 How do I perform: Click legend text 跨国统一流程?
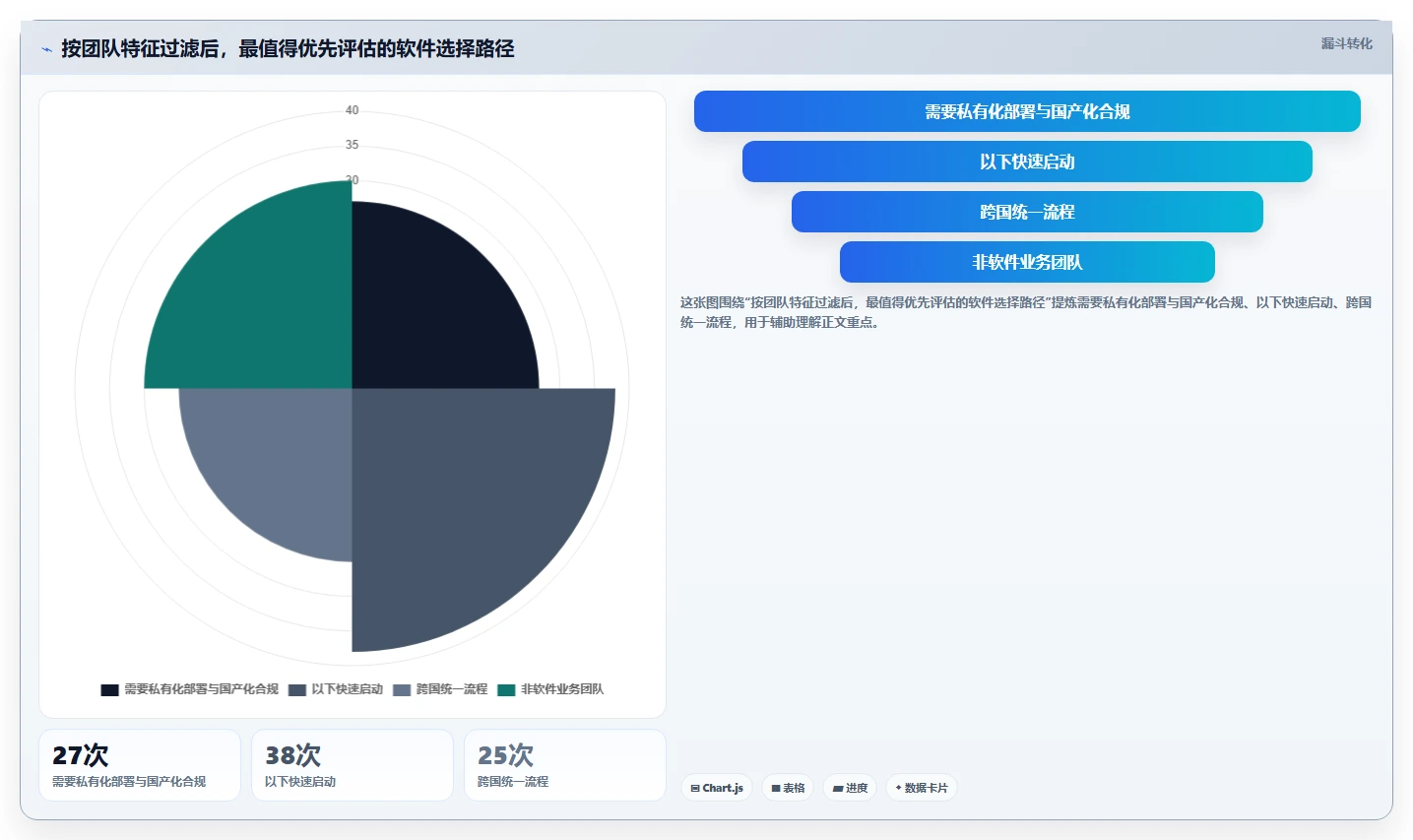click(x=452, y=689)
